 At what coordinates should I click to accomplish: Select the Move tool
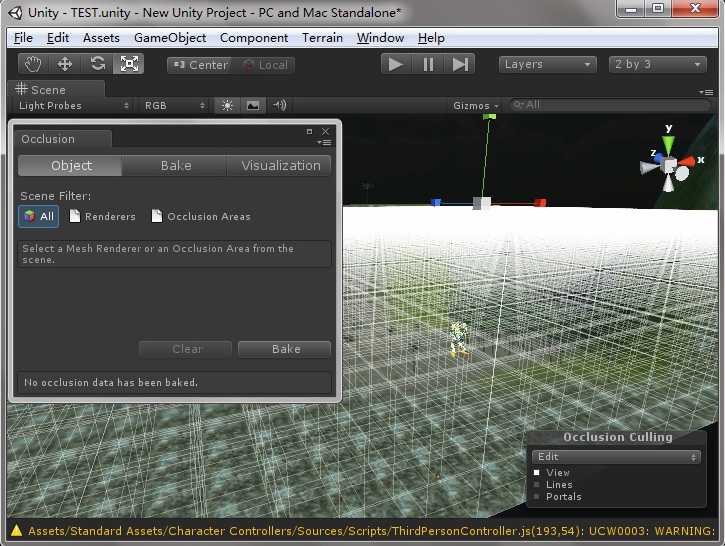(65, 64)
